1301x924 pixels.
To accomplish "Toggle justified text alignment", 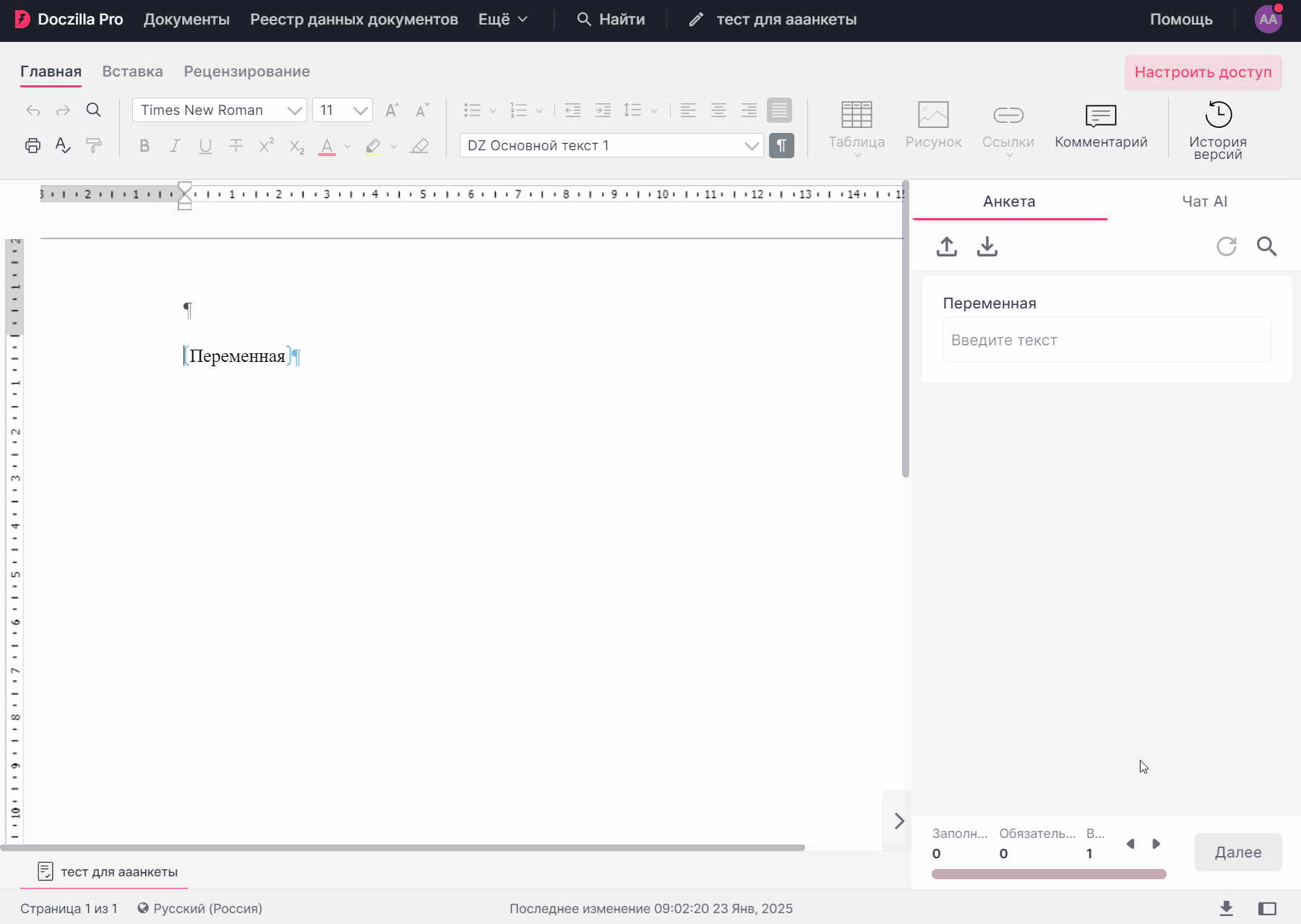I will 779,111.
